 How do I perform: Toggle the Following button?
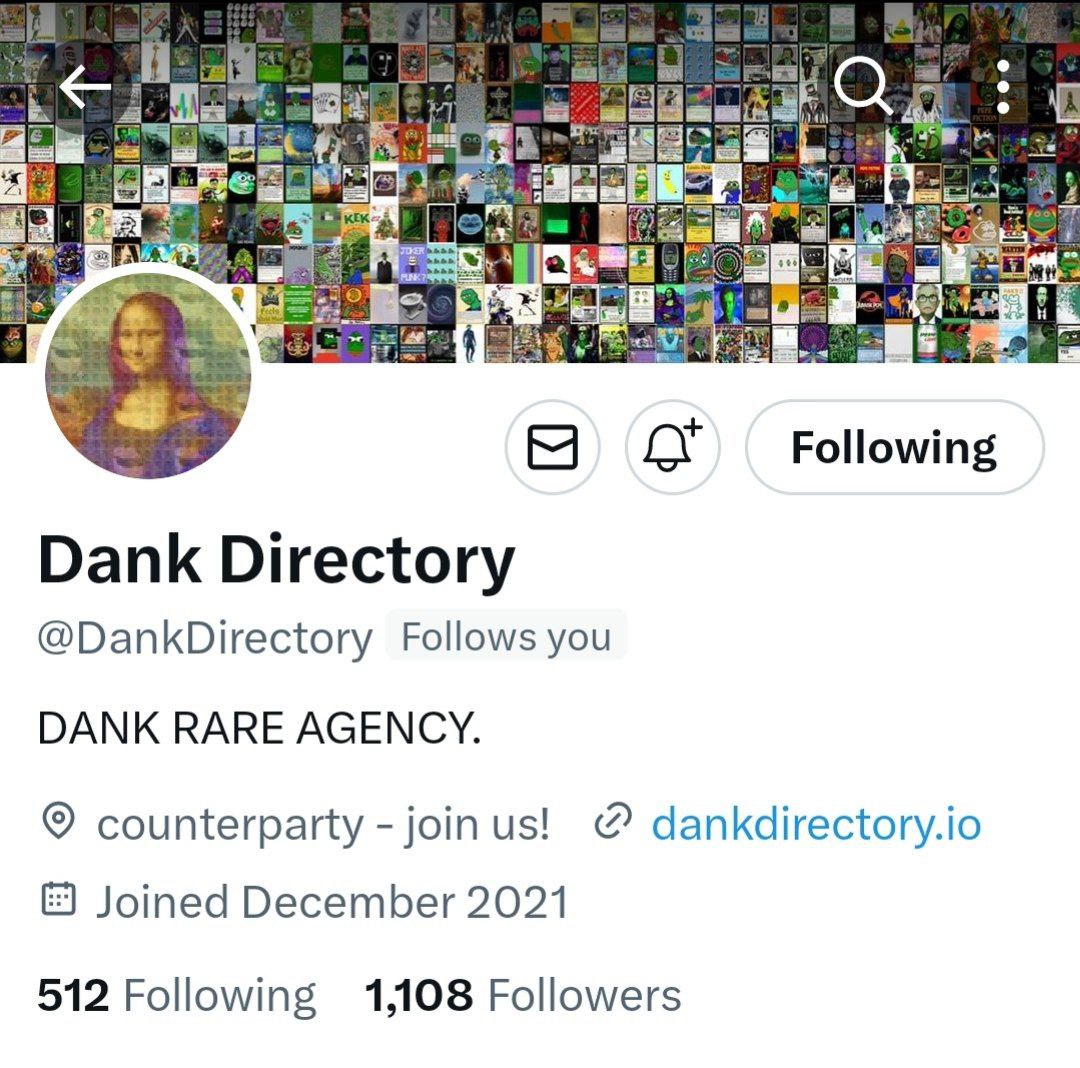coord(895,448)
